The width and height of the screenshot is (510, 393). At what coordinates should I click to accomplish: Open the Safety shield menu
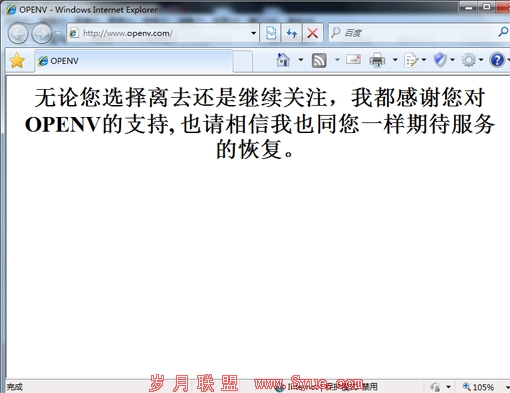click(440, 60)
